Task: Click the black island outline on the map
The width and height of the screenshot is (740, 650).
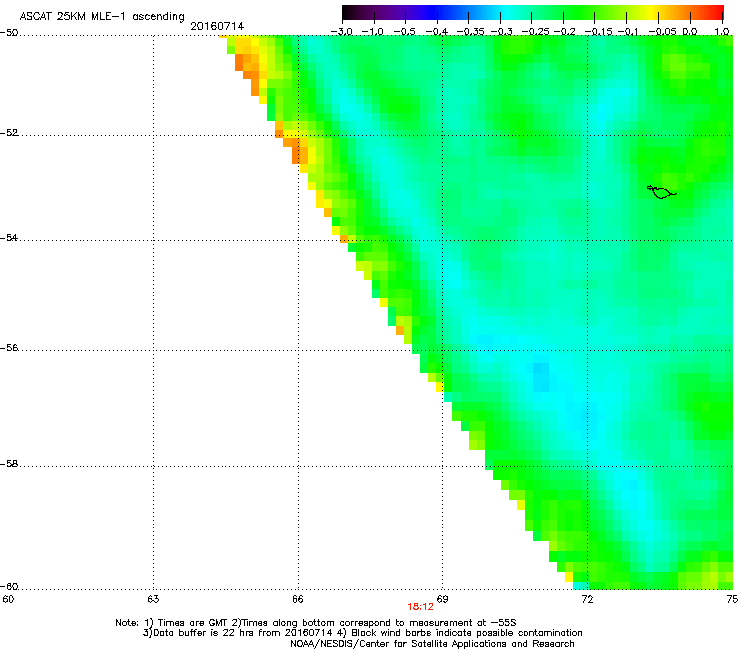Action: tap(661, 192)
